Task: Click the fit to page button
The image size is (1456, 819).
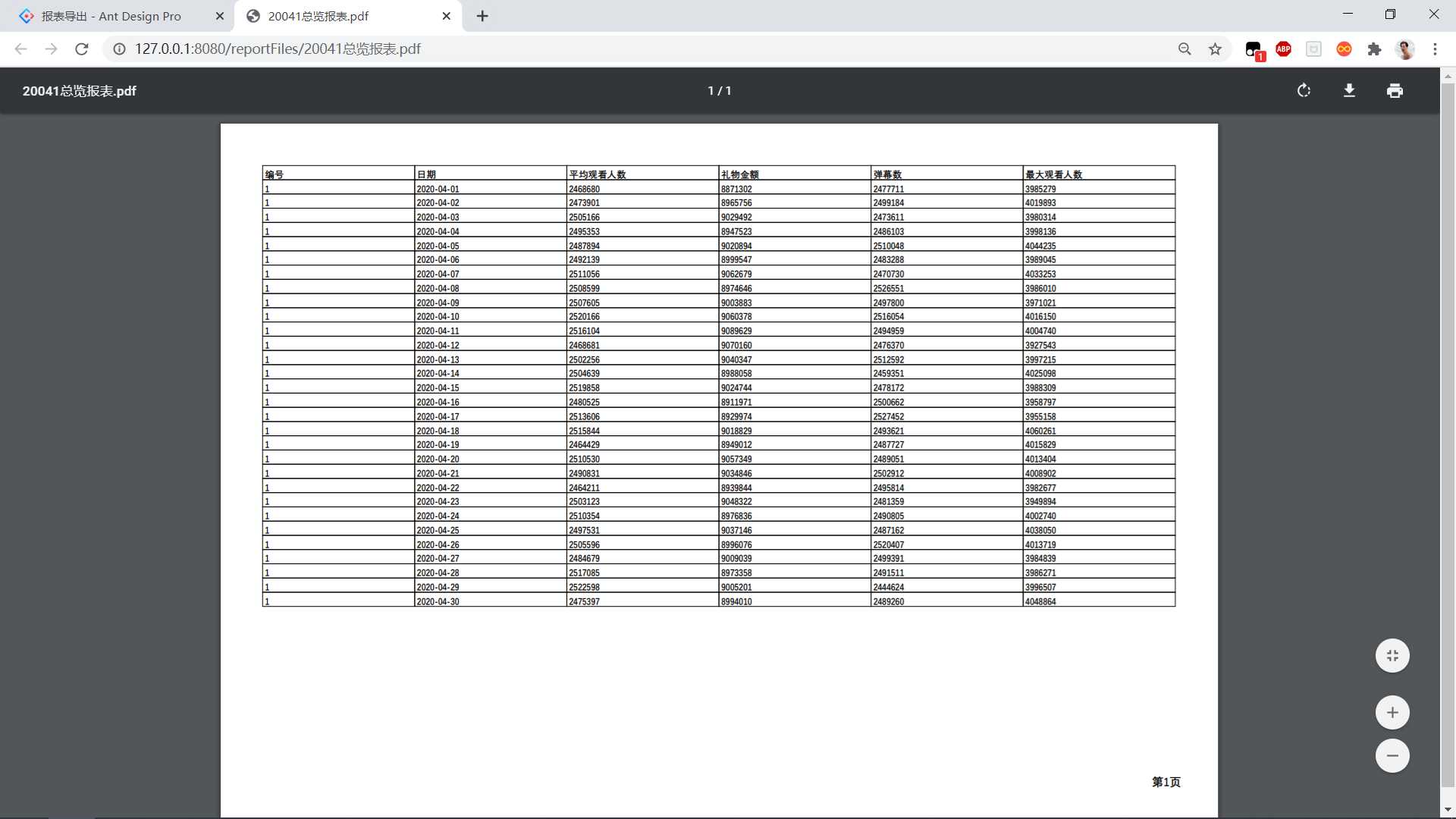Action: click(x=1392, y=656)
